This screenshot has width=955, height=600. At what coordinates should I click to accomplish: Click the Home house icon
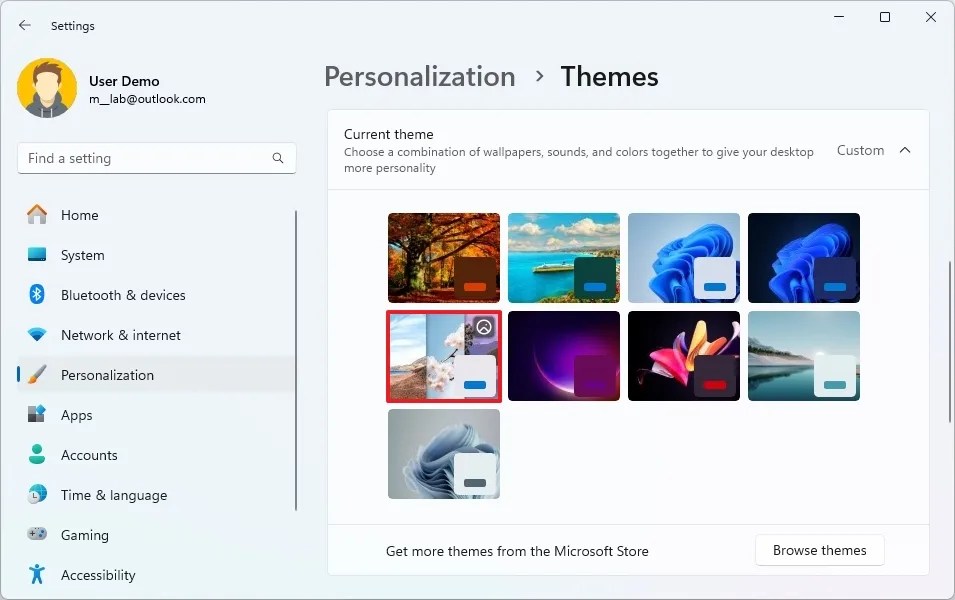(x=35, y=215)
